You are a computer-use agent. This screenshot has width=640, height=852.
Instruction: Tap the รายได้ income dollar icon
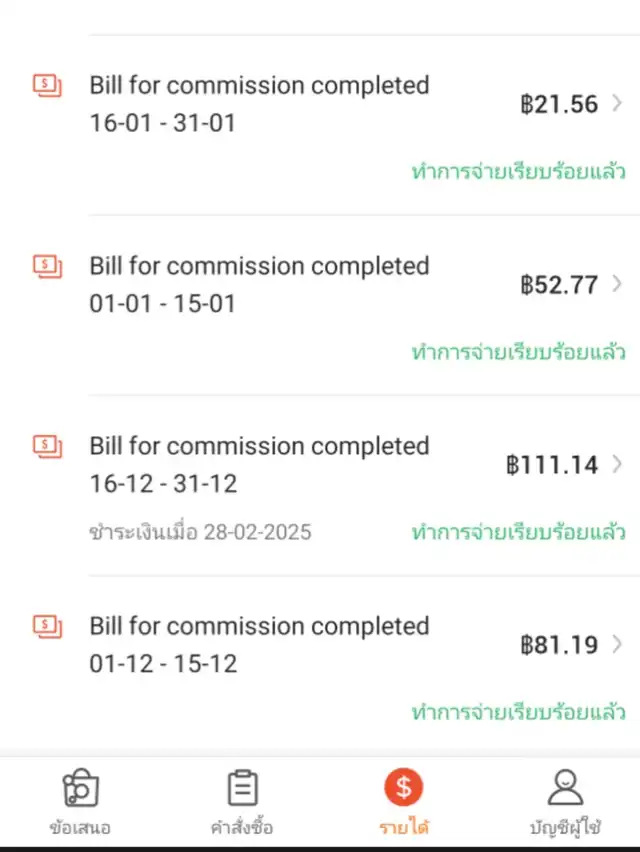403,788
